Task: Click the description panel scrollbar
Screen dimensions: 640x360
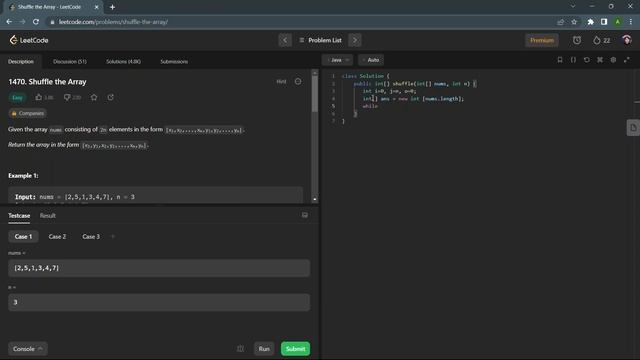Action: [315, 95]
